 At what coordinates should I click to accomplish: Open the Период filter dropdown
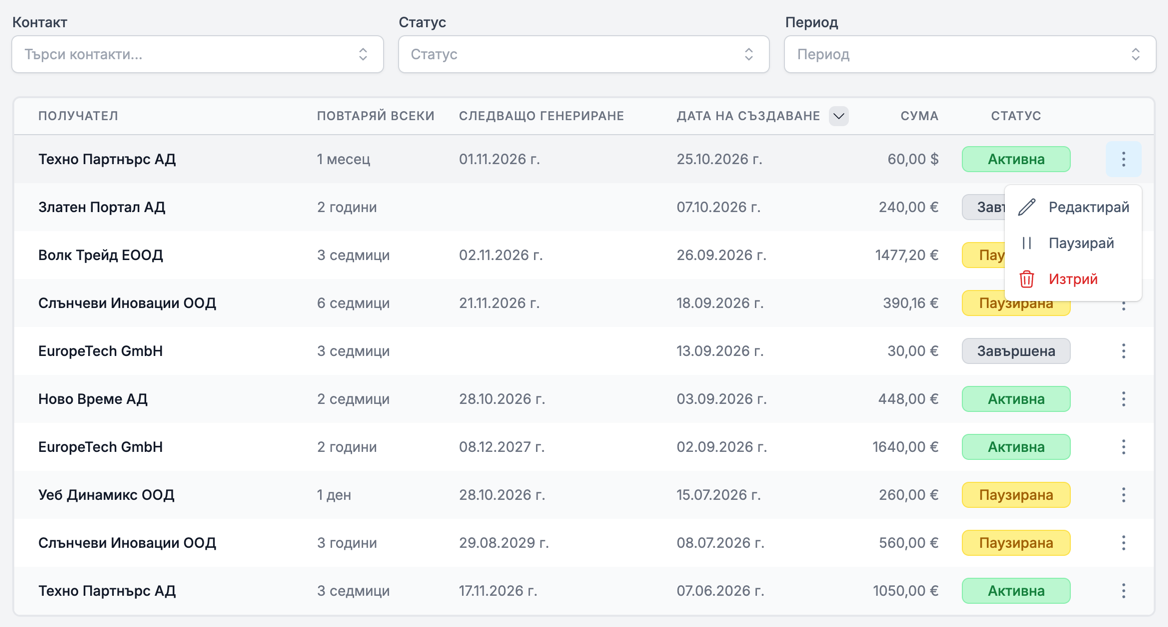(x=970, y=54)
